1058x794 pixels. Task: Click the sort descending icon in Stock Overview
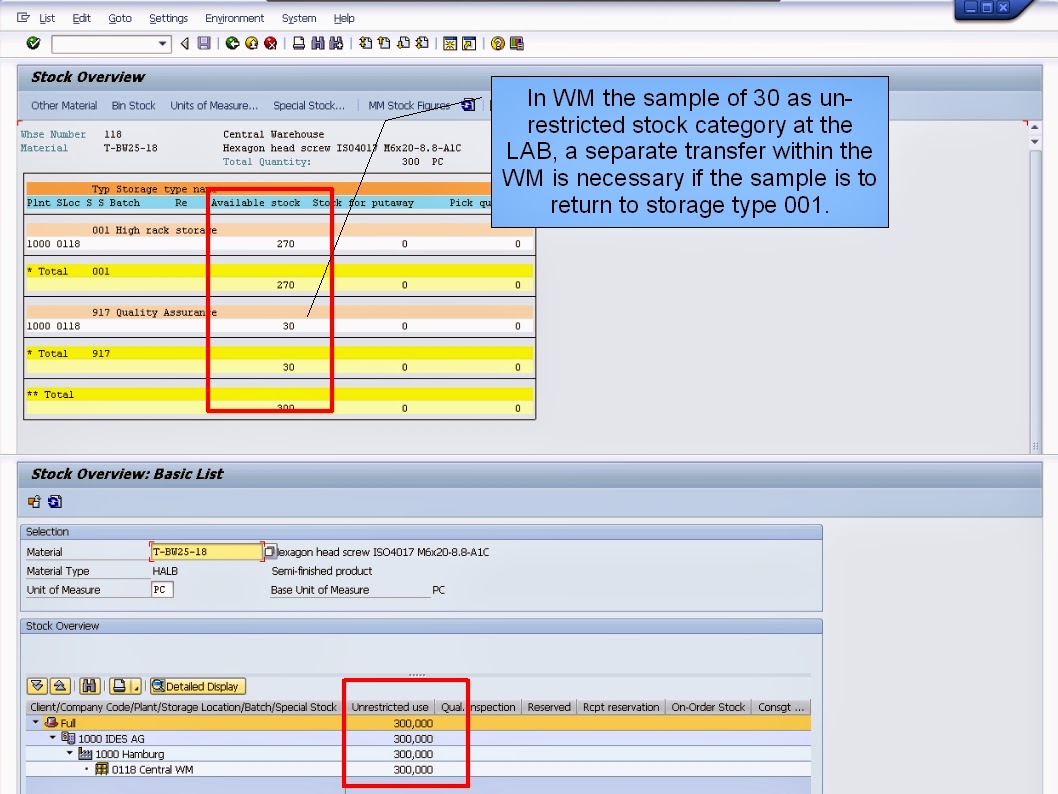point(36,686)
